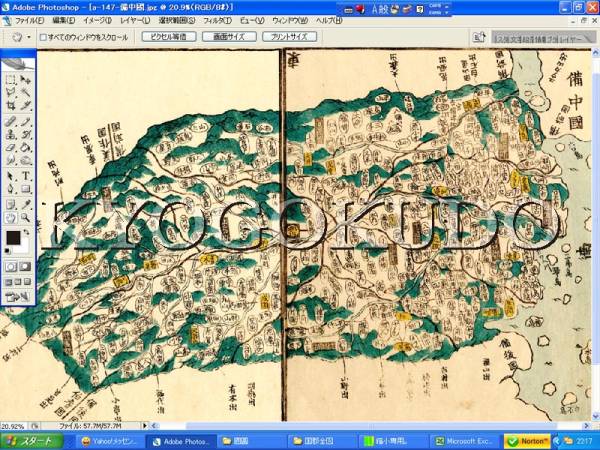
Task: Open the 編集 menu
Action: pos(64,21)
